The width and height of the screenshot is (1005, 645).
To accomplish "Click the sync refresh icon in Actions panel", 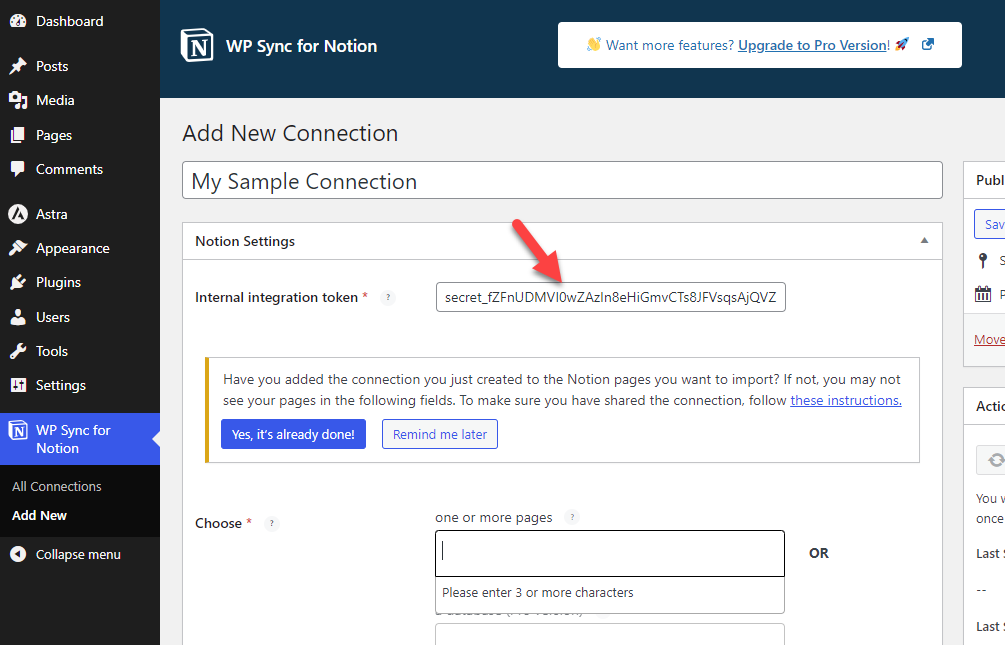I will click(x=995, y=460).
